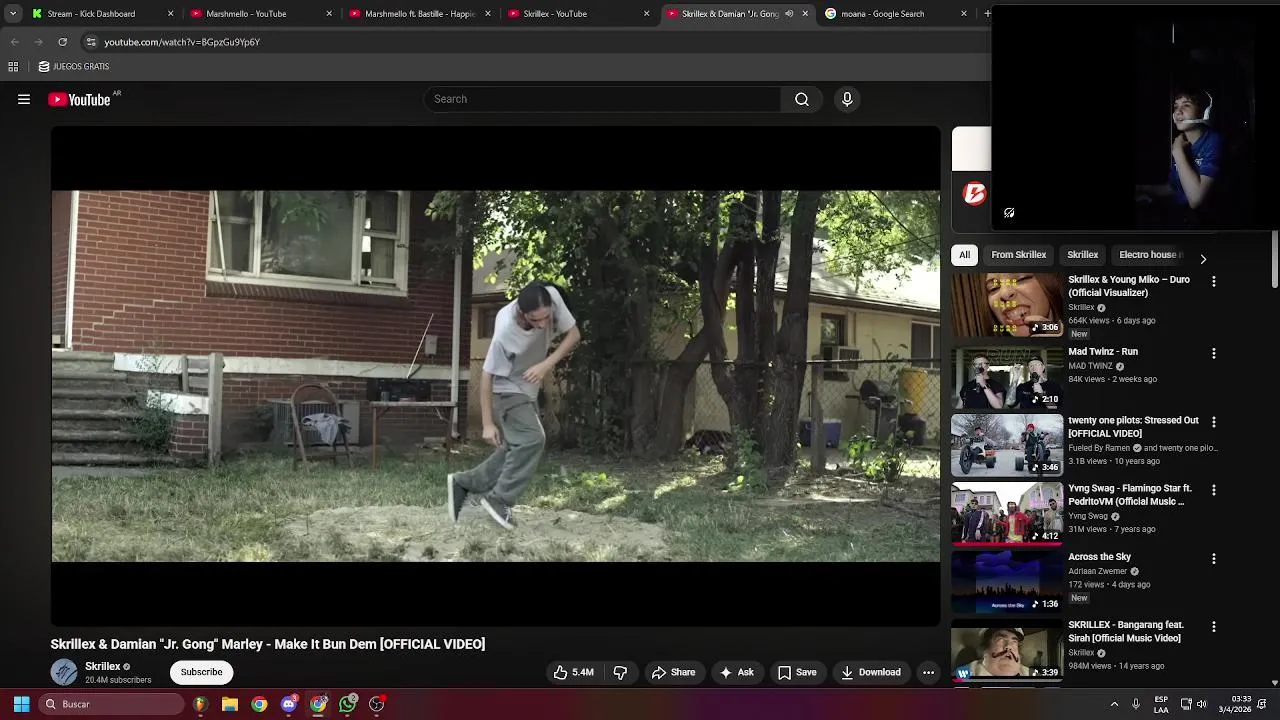Download the current video
This screenshot has height=720, width=1280.
(x=871, y=672)
